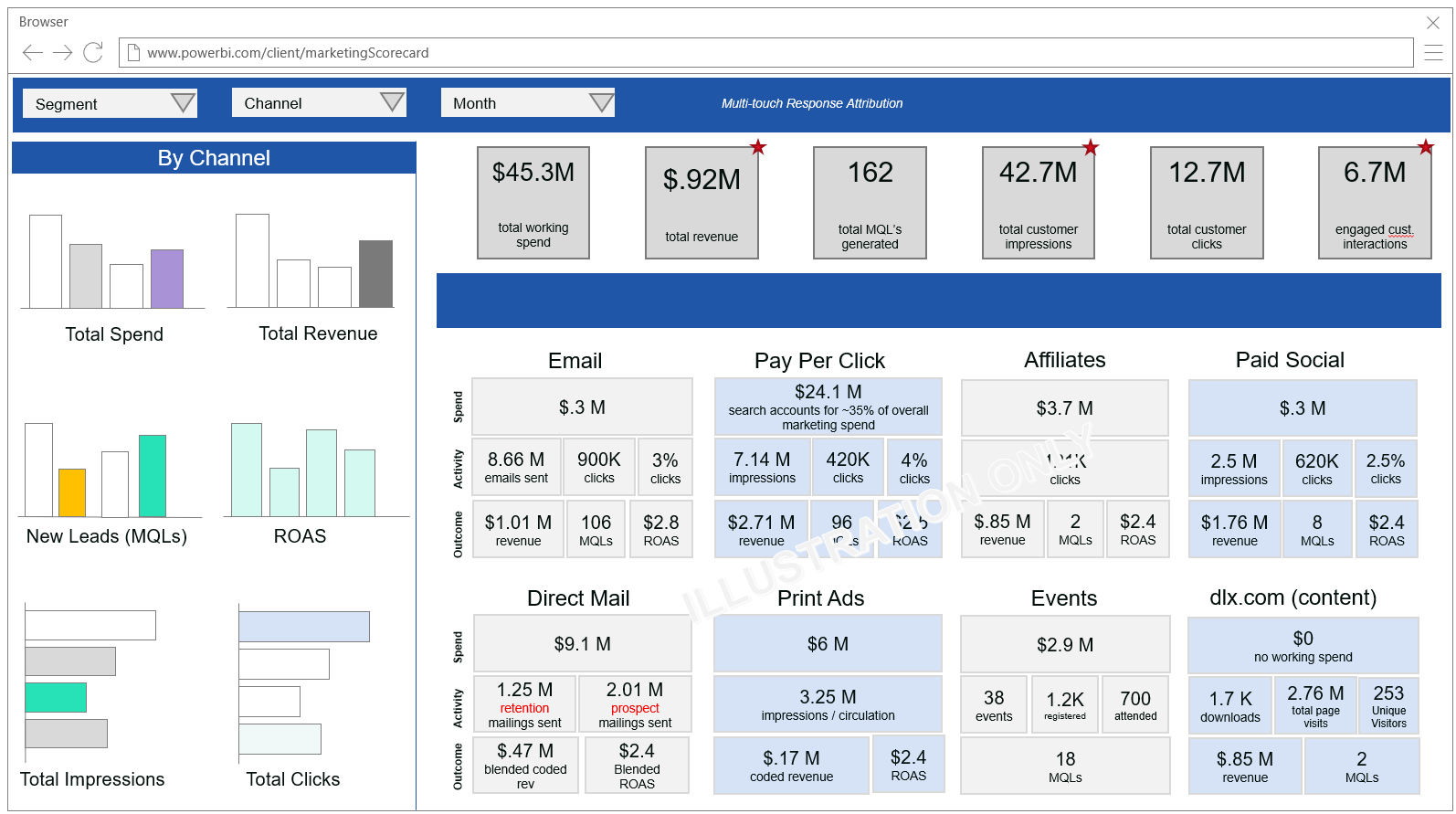The height and width of the screenshot is (814, 1456).
Task: Click the yellow bar in New Leads chart
Action: click(x=72, y=492)
